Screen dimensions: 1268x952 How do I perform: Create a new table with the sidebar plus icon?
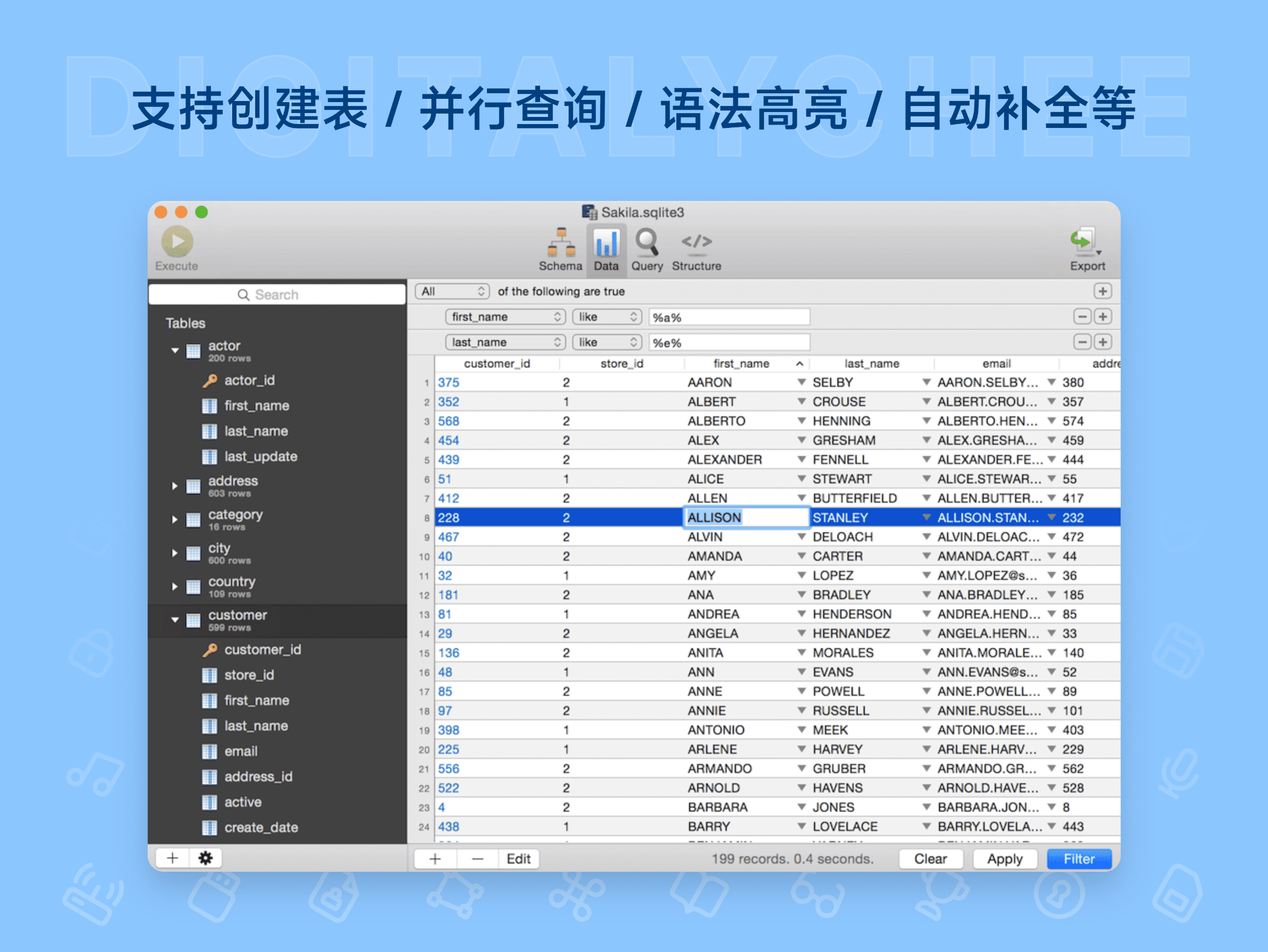tap(171, 858)
